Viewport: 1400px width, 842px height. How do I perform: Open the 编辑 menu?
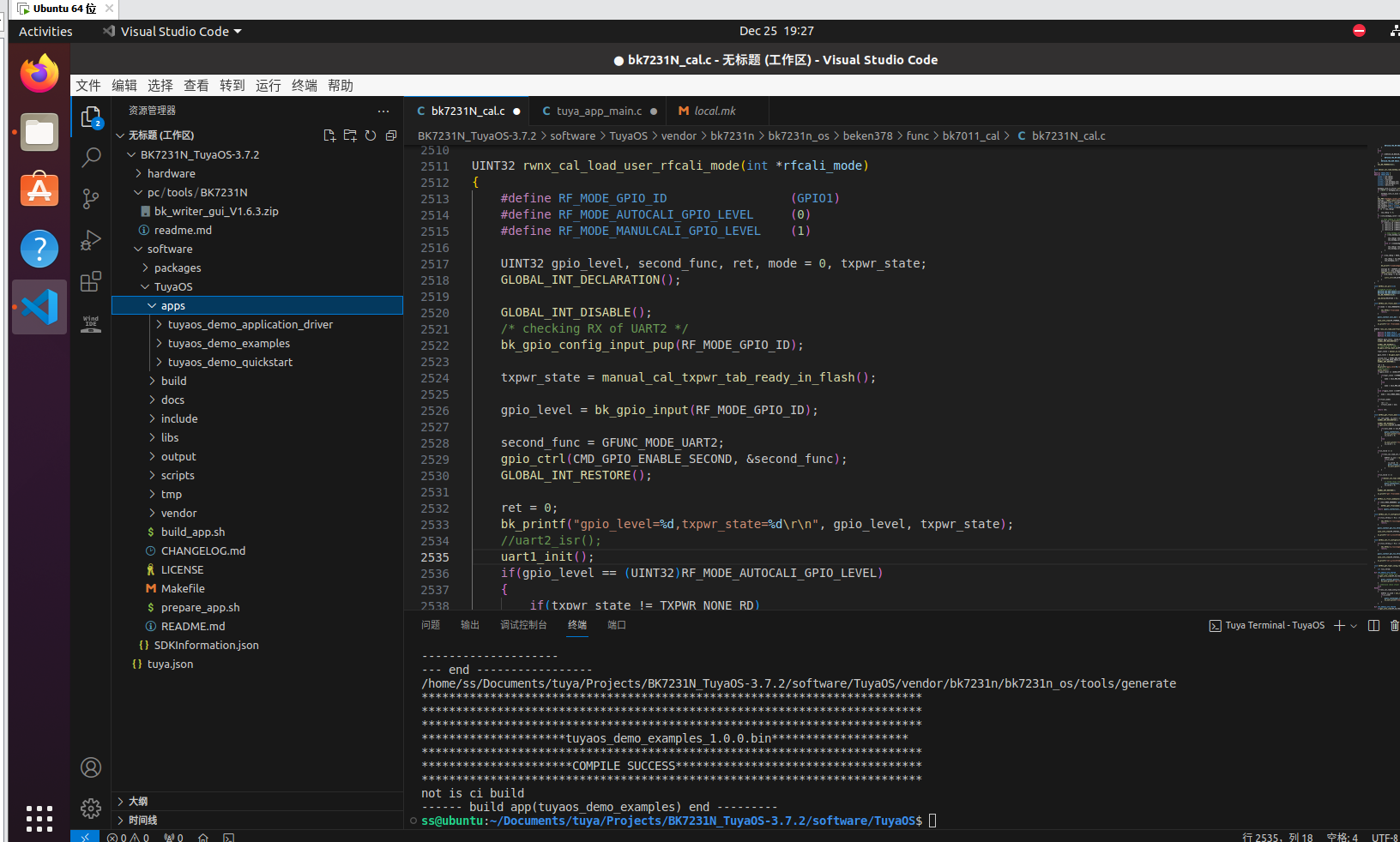[x=124, y=85]
